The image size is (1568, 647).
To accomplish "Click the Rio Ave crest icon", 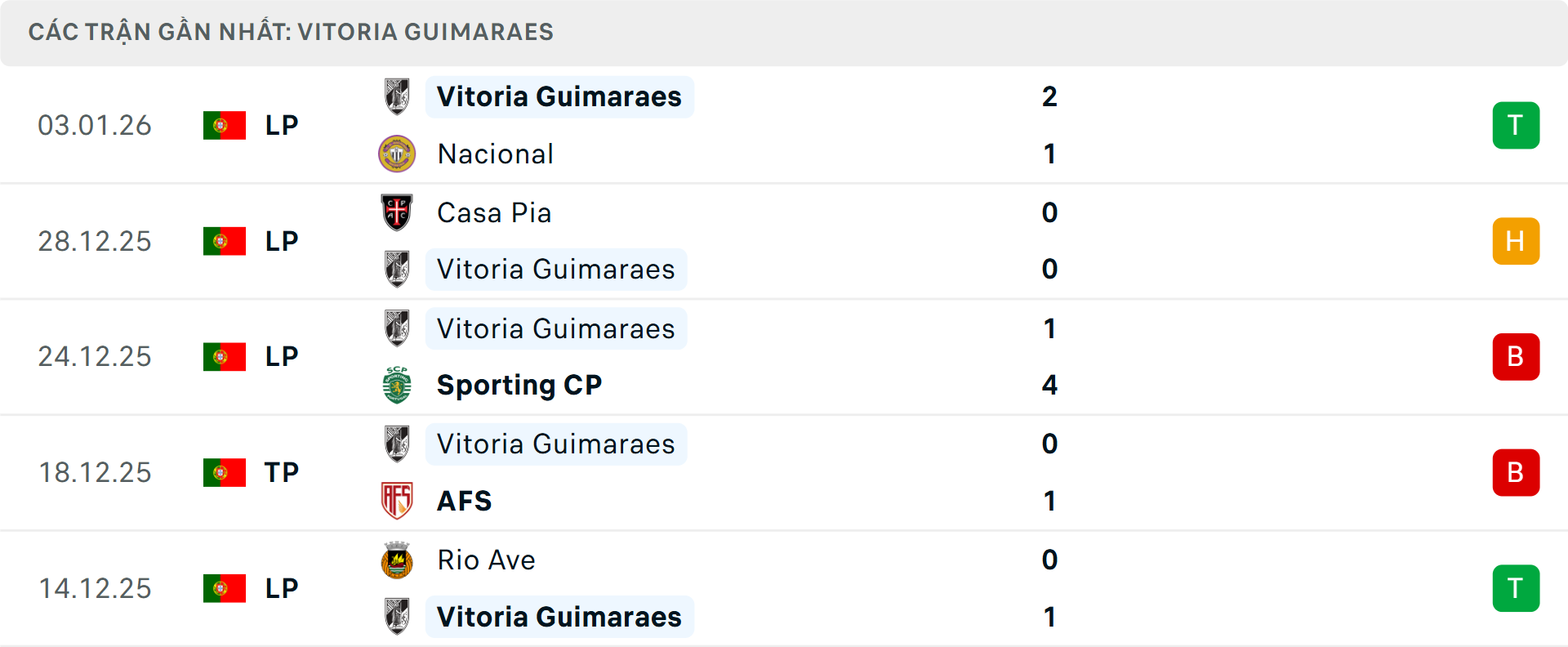I will [x=398, y=560].
